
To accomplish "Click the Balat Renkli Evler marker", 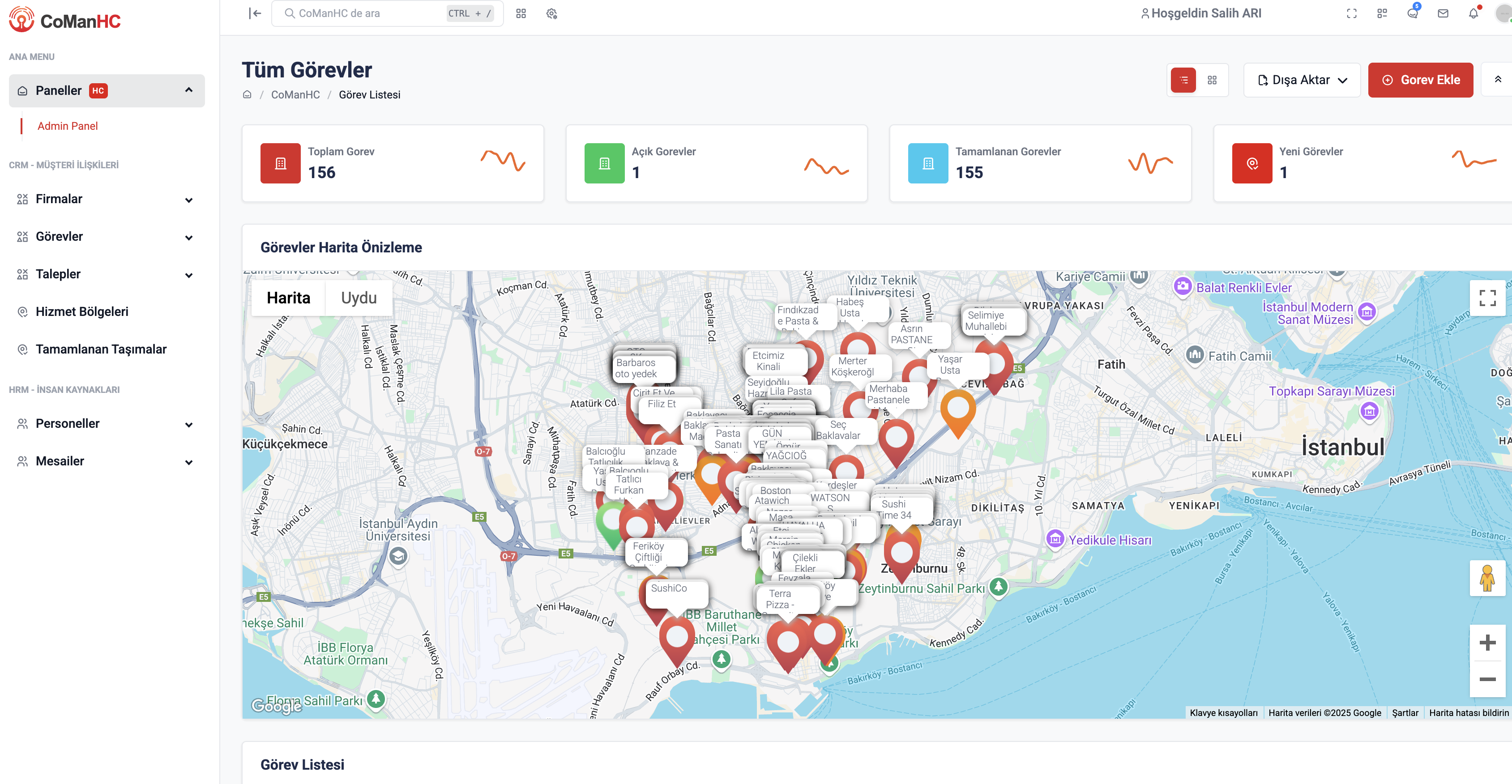I will pos(1183,286).
